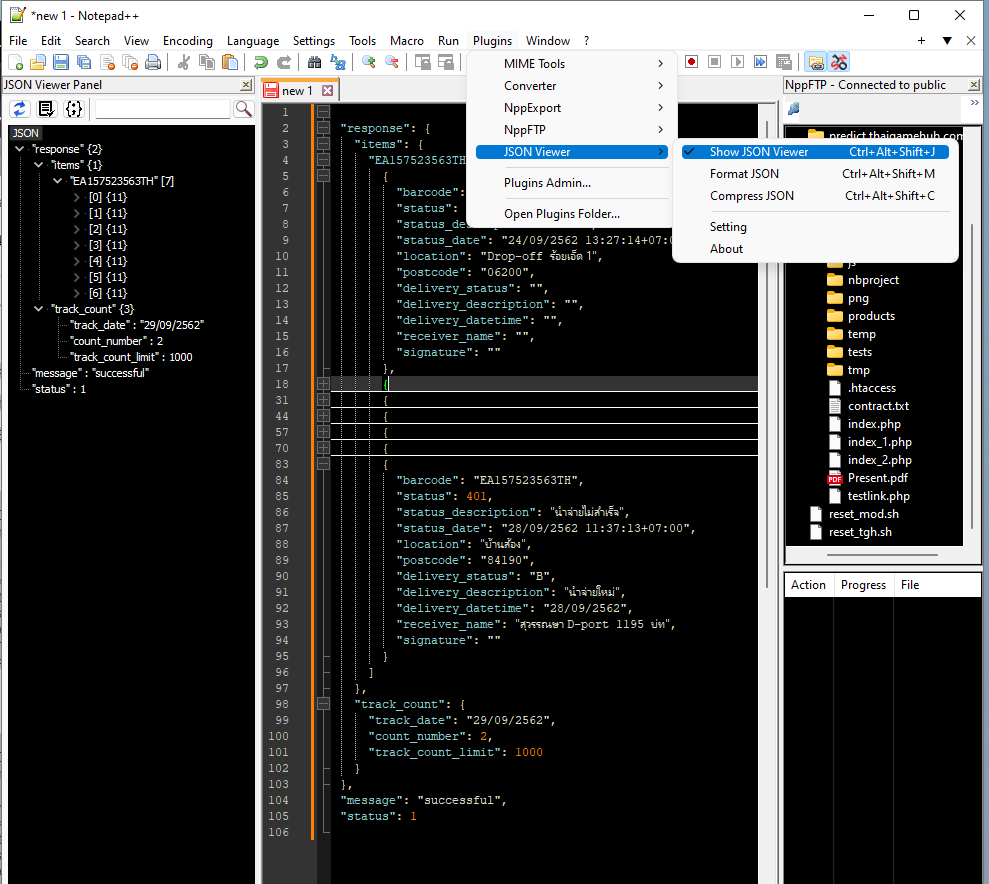Click the Start Recording macro icon

click(x=691, y=62)
